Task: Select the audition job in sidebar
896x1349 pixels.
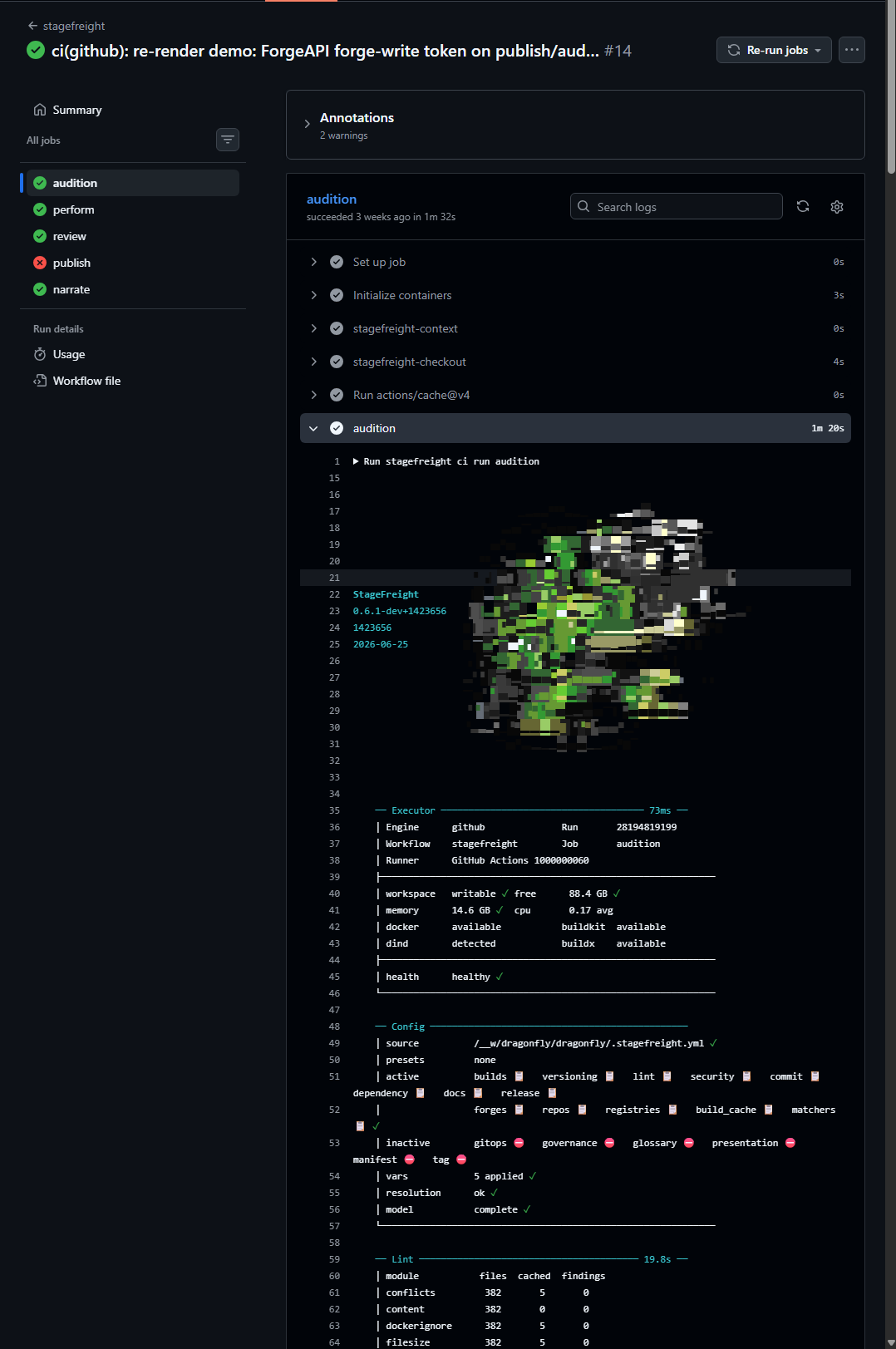Action: [x=133, y=183]
